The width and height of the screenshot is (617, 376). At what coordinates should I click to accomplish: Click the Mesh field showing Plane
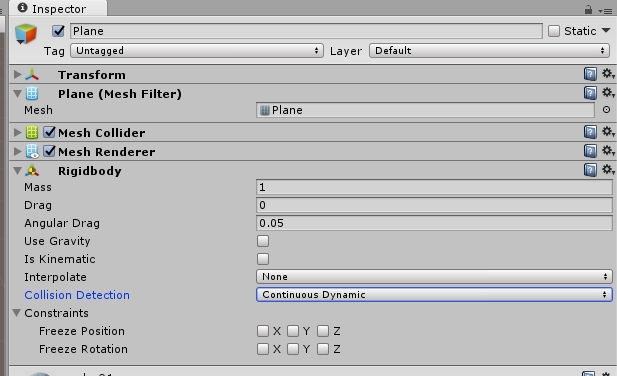pos(425,110)
